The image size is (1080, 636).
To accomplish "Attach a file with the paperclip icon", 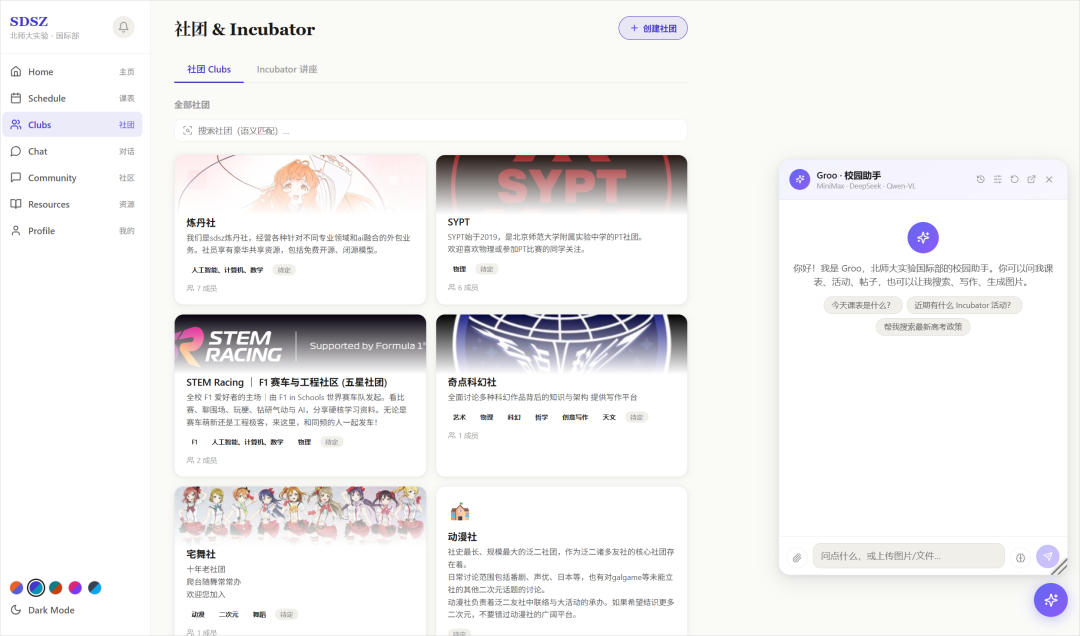I will 797,557.
